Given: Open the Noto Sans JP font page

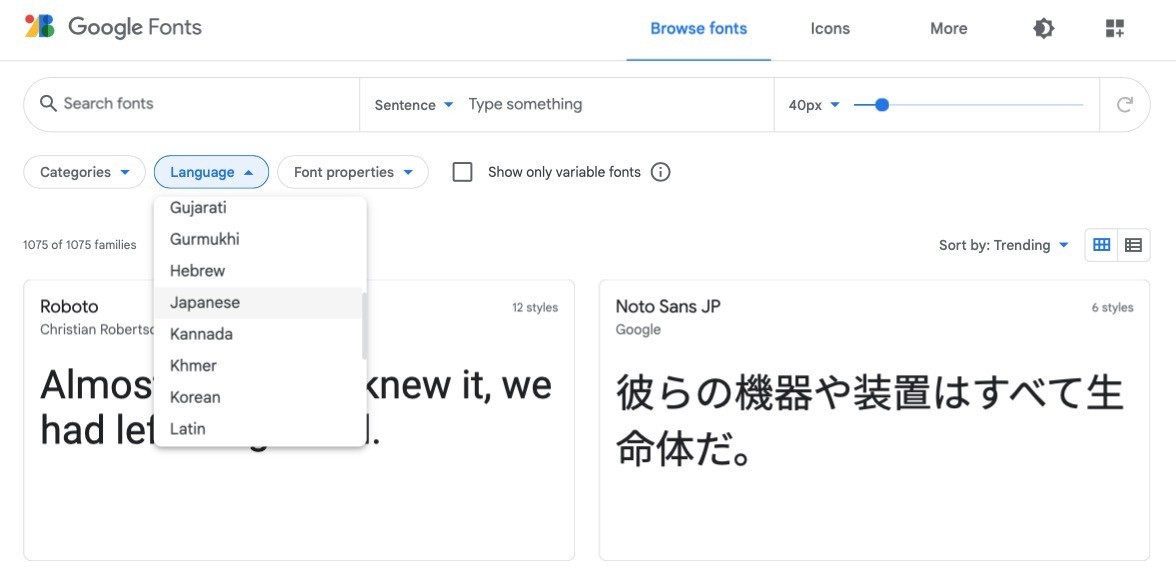Looking at the screenshot, I should [667, 306].
